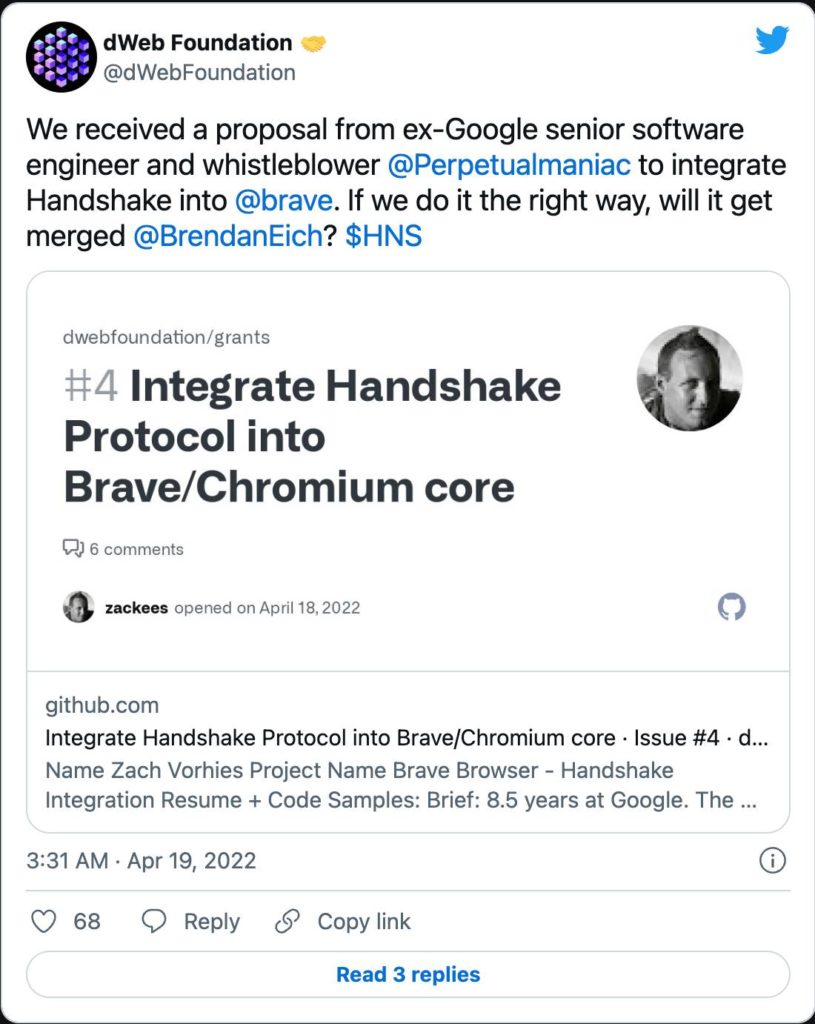Click the comments bubble icon near 6 comments
This screenshot has height=1024, width=815.
pyautogui.click(x=73, y=549)
